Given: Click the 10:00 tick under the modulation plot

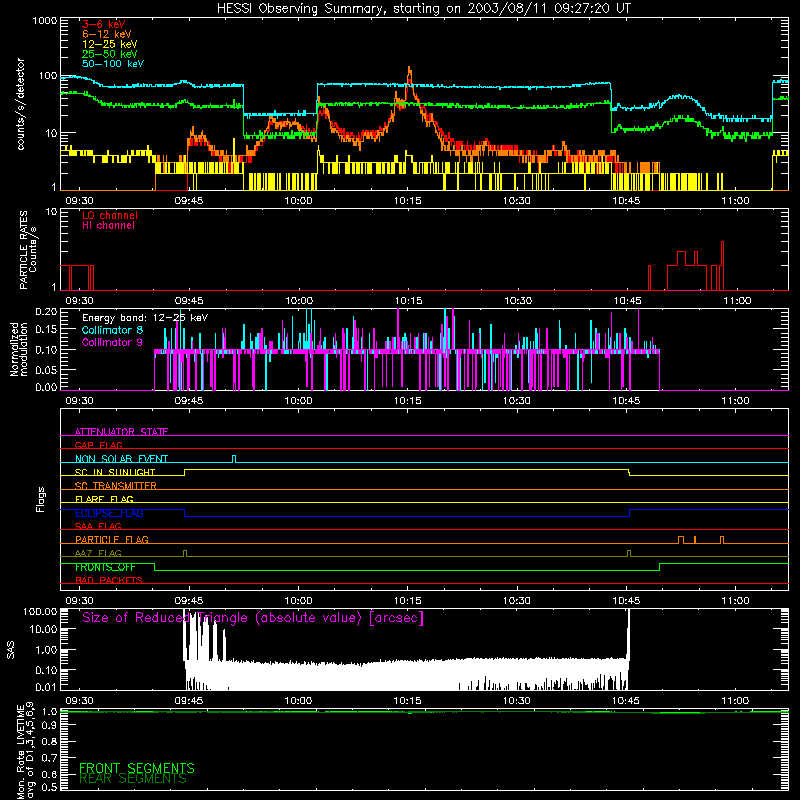Looking at the screenshot, I should click(x=298, y=401).
